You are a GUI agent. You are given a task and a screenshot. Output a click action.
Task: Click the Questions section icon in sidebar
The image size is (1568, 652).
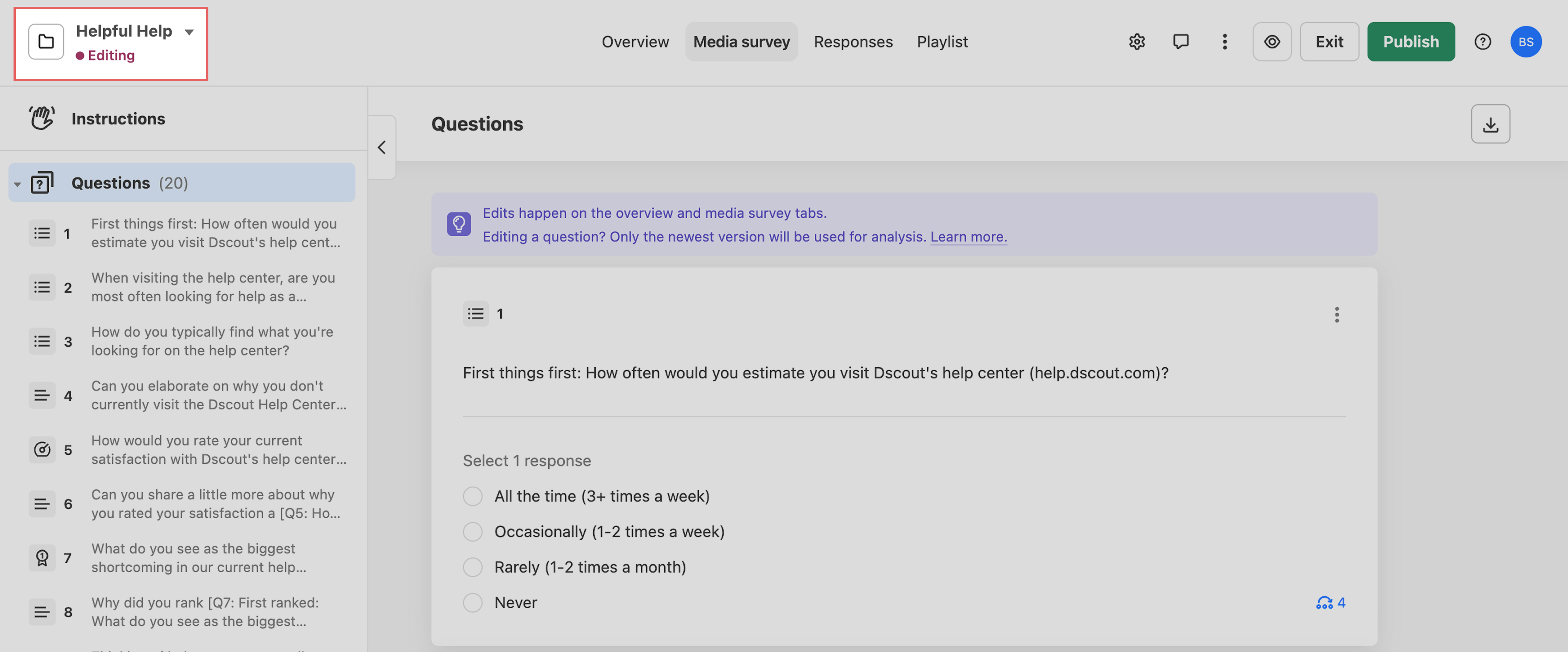click(42, 183)
